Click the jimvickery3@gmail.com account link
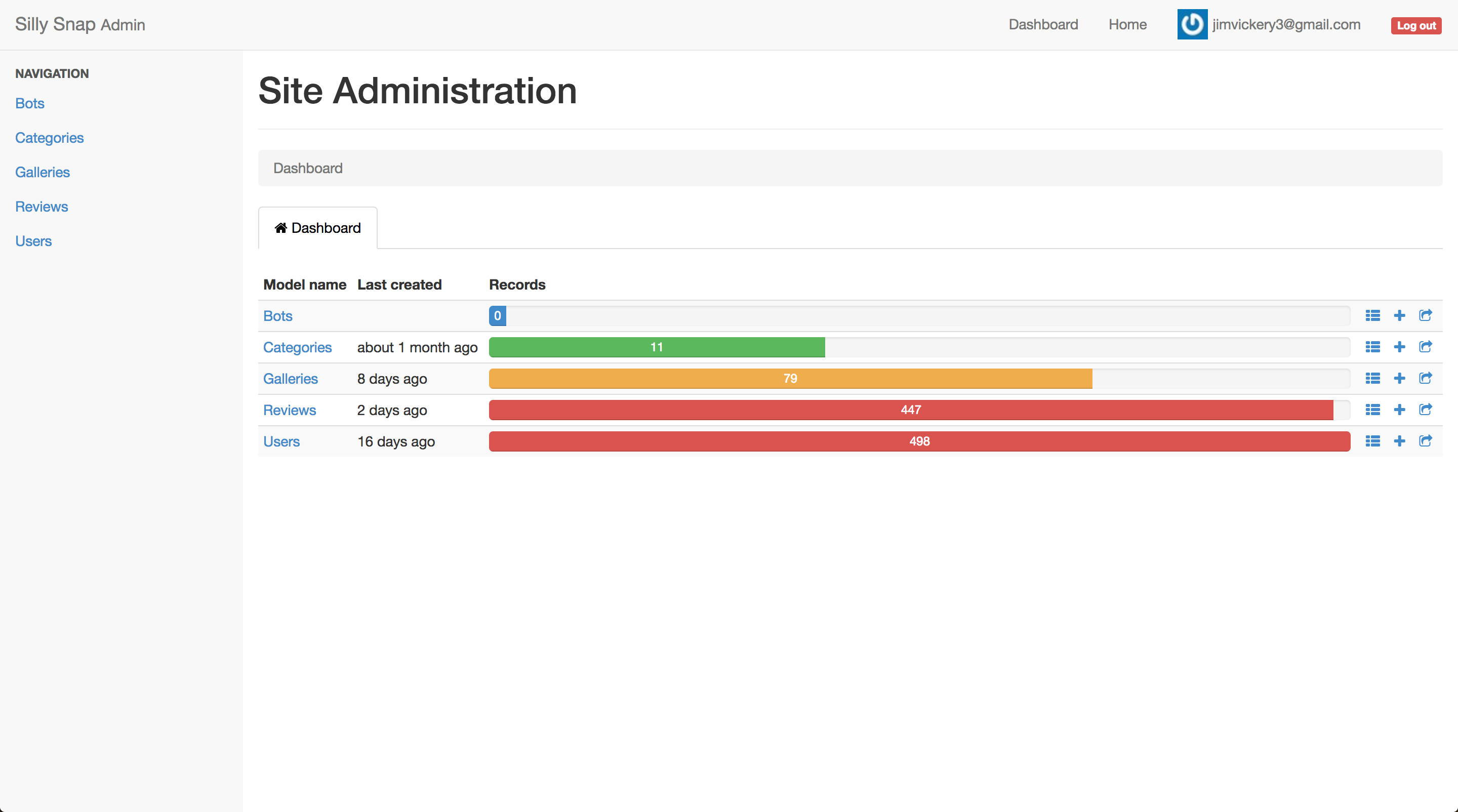Viewport: 1458px width, 812px height. (x=1286, y=24)
